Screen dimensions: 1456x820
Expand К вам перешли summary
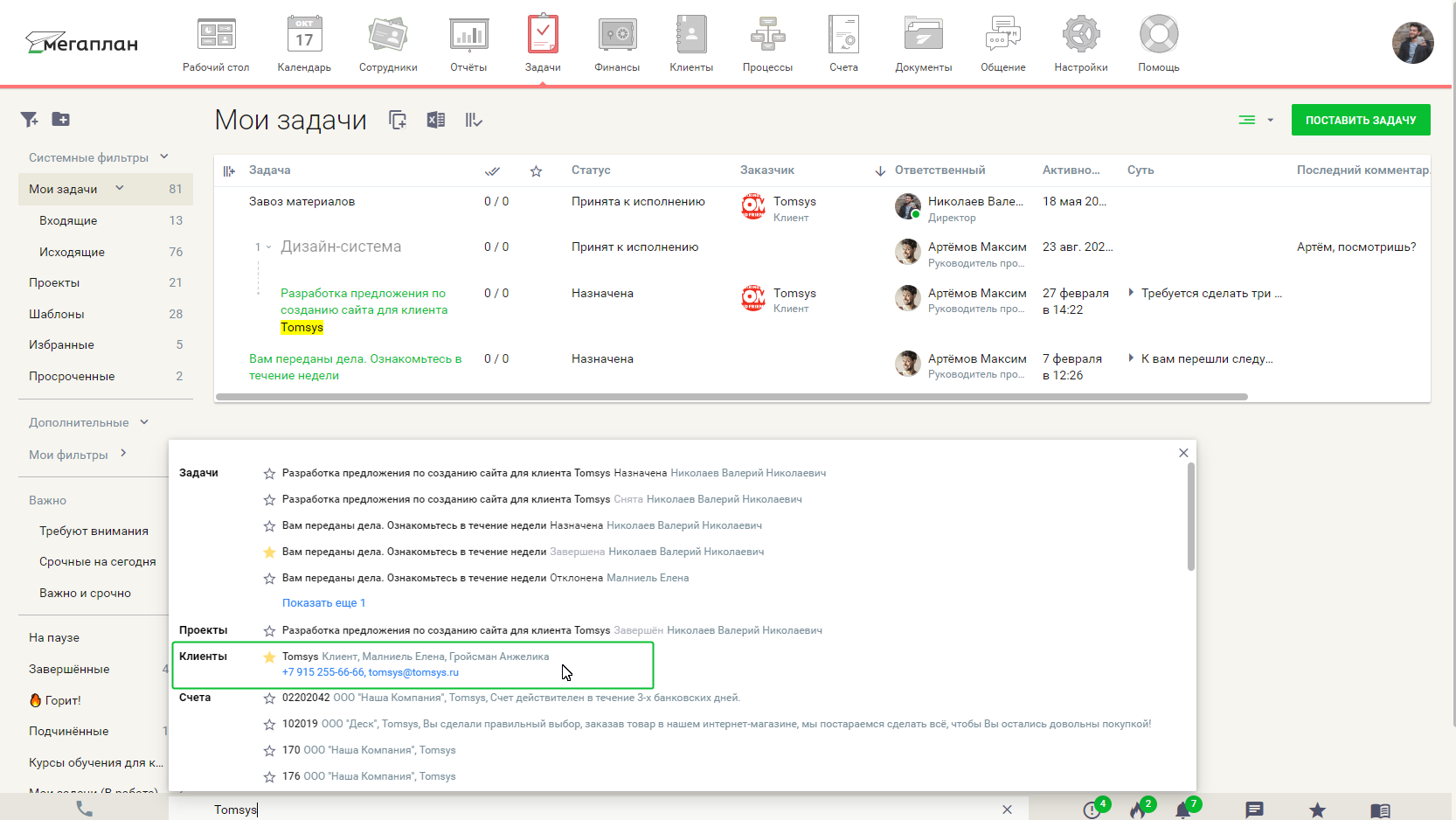(x=1131, y=358)
